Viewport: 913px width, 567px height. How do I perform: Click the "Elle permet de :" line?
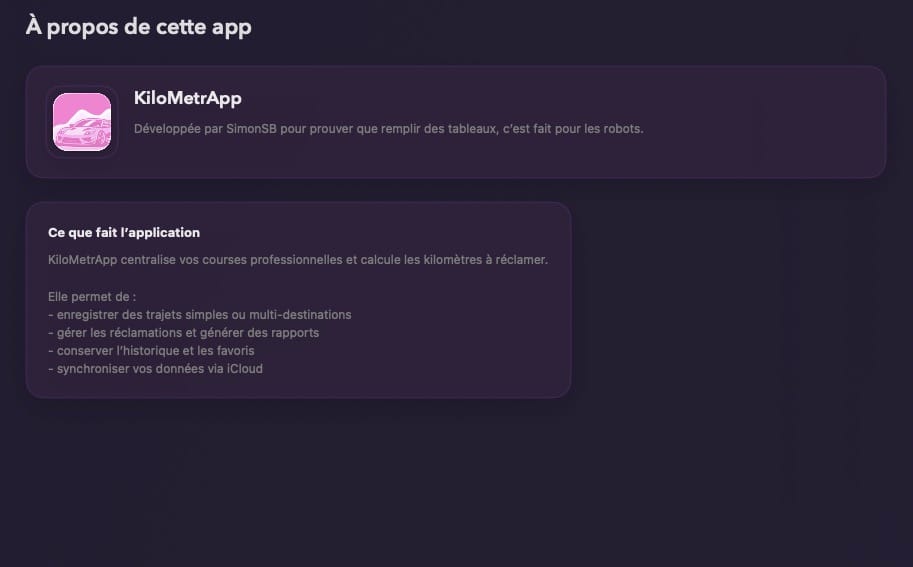tap(92, 297)
